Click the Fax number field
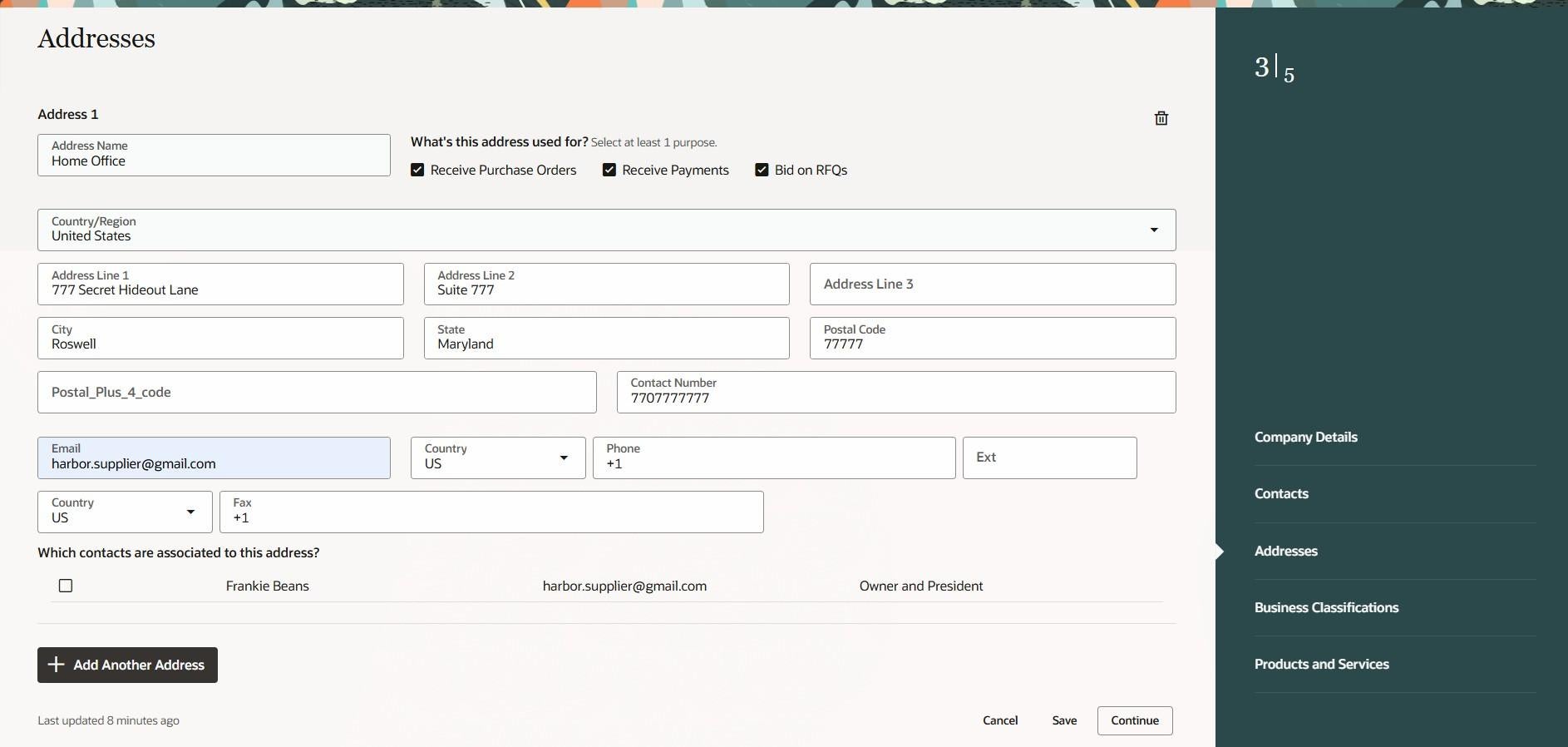Screen dimensions: 1568x747 click(491, 512)
